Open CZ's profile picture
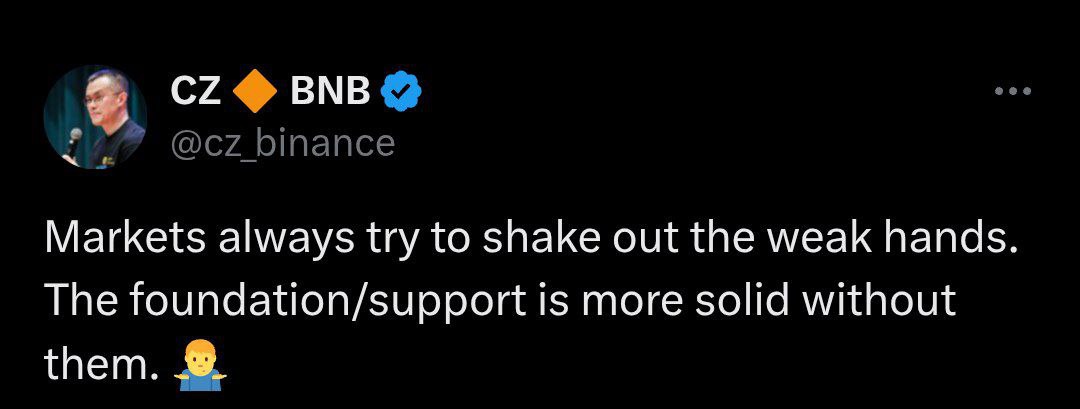 pos(95,117)
